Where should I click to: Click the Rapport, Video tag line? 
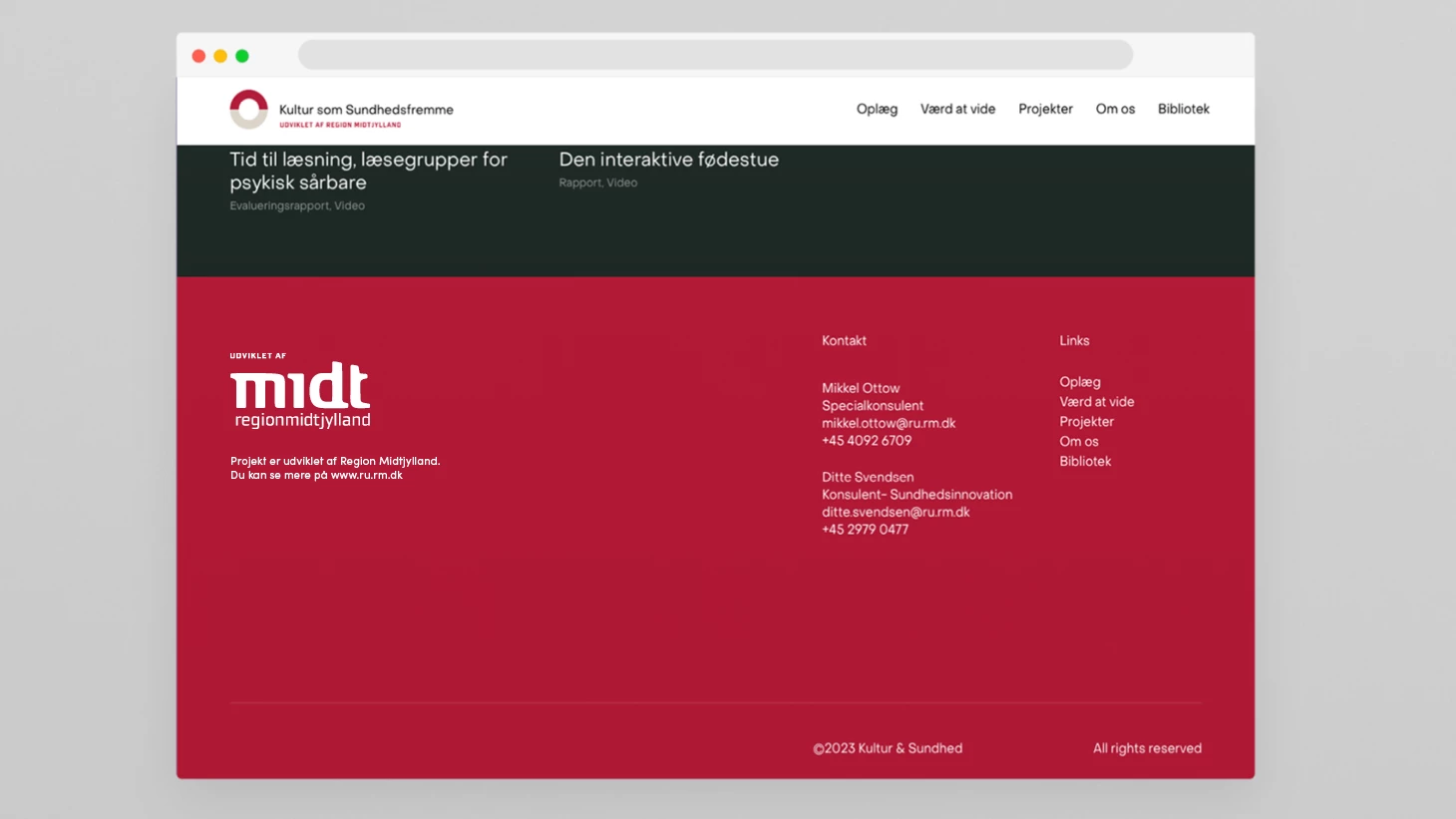[597, 183]
